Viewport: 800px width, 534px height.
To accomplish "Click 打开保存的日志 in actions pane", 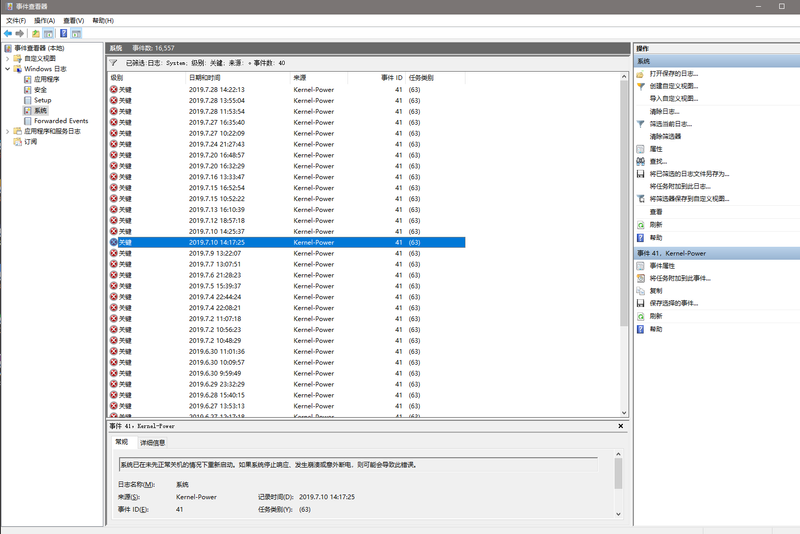I will coord(673,74).
